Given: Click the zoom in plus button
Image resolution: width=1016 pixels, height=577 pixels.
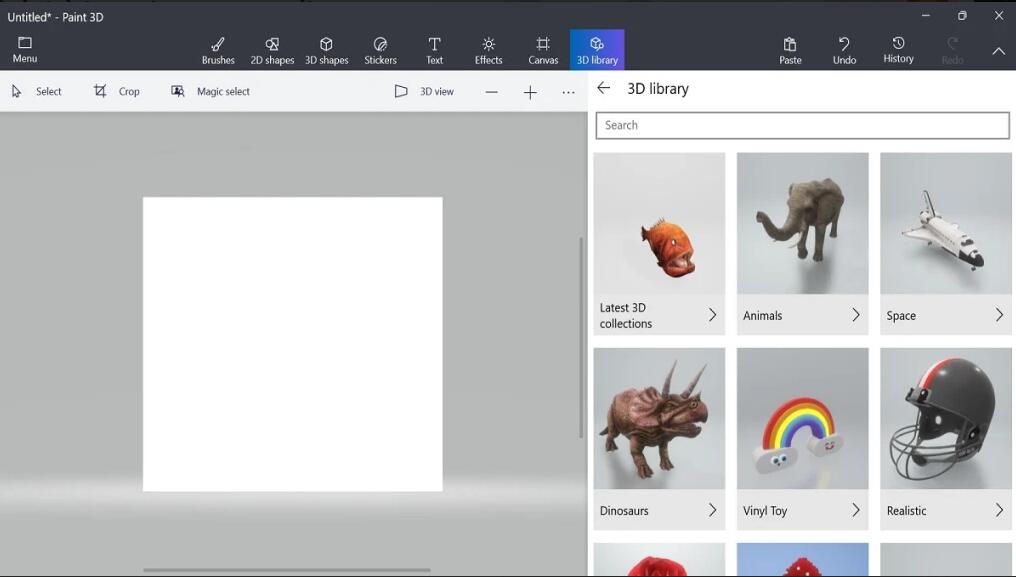Looking at the screenshot, I should pos(530,92).
